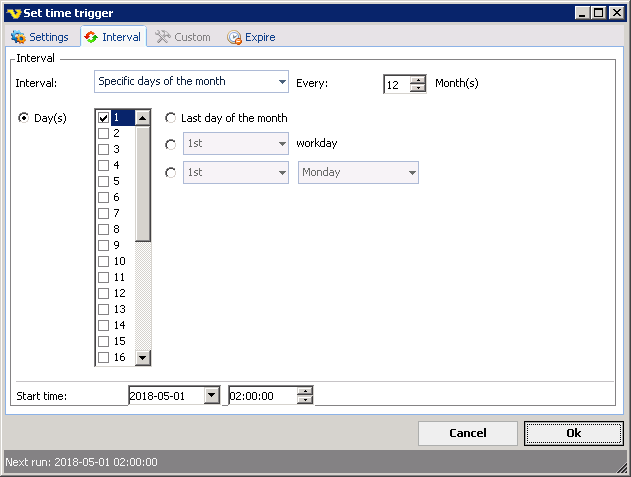
Task: Increase the Every months spinner value
Action: click(x=418, y=80)
